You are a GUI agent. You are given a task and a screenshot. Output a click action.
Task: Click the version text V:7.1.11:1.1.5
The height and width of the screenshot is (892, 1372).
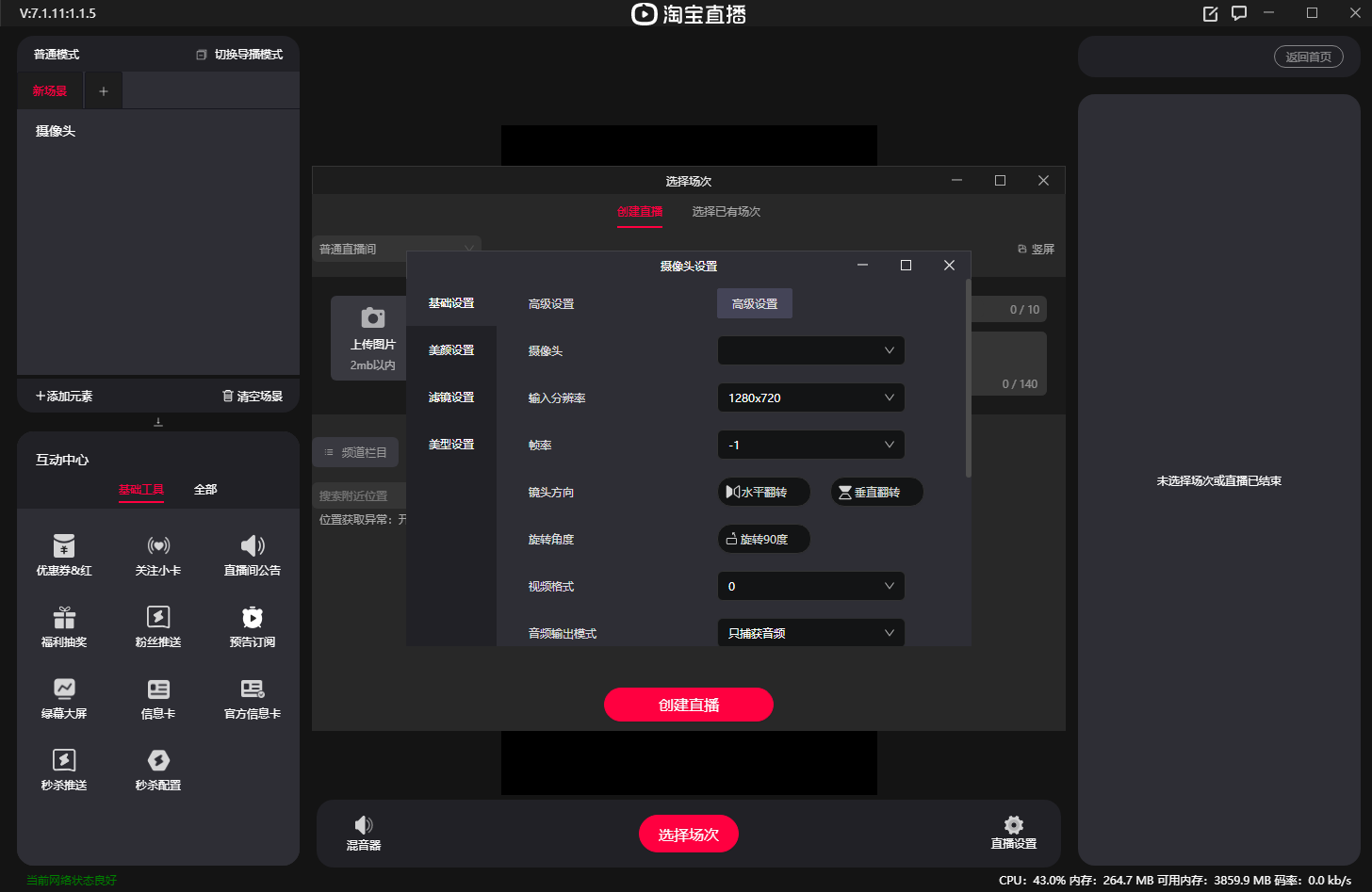pos(57,13)
